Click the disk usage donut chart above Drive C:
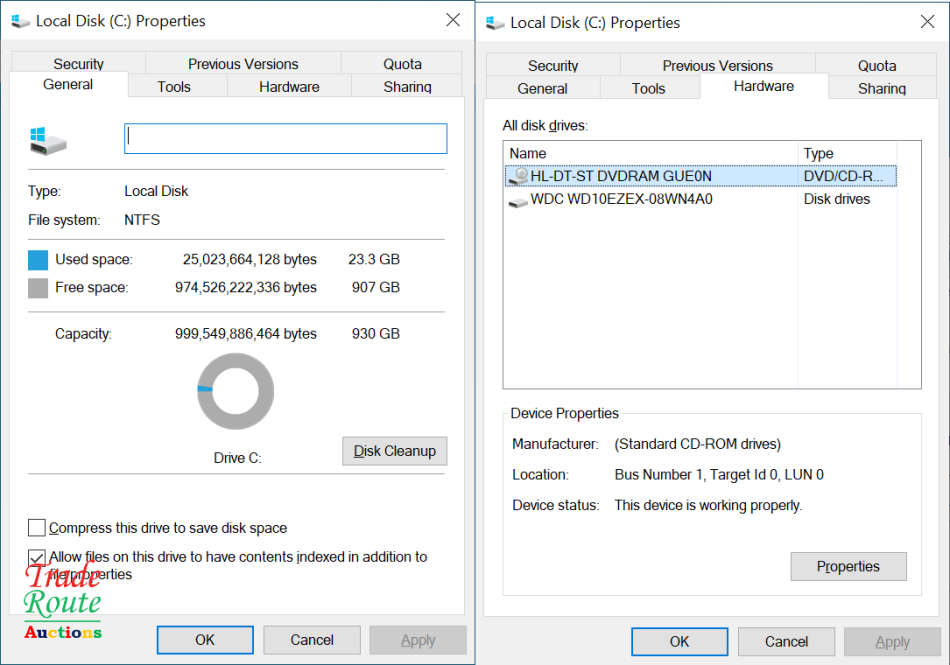The width and height of the screenshot is (950, 665). coord(235,391)
